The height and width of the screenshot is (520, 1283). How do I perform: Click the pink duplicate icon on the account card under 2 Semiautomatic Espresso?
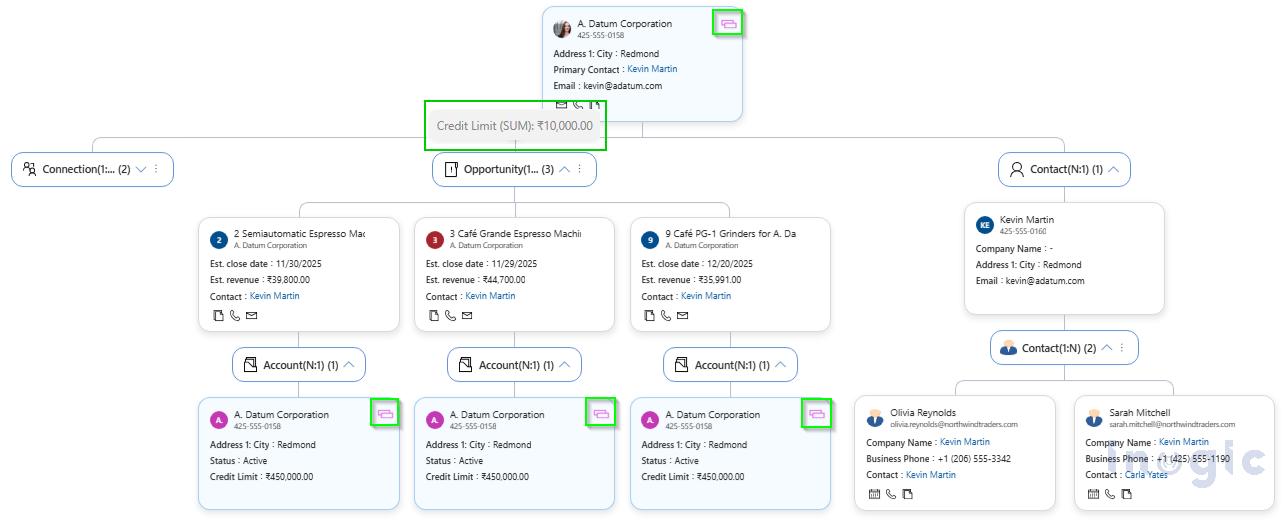(x=385, y=413)
